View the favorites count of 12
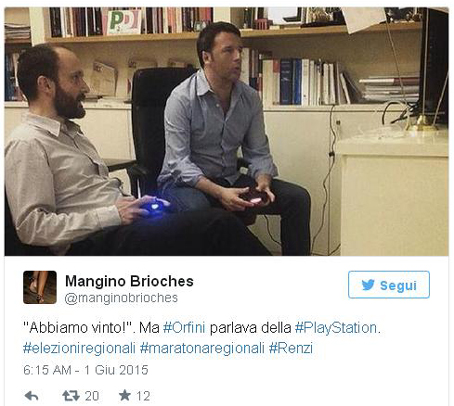 click(x=143, y=396)
